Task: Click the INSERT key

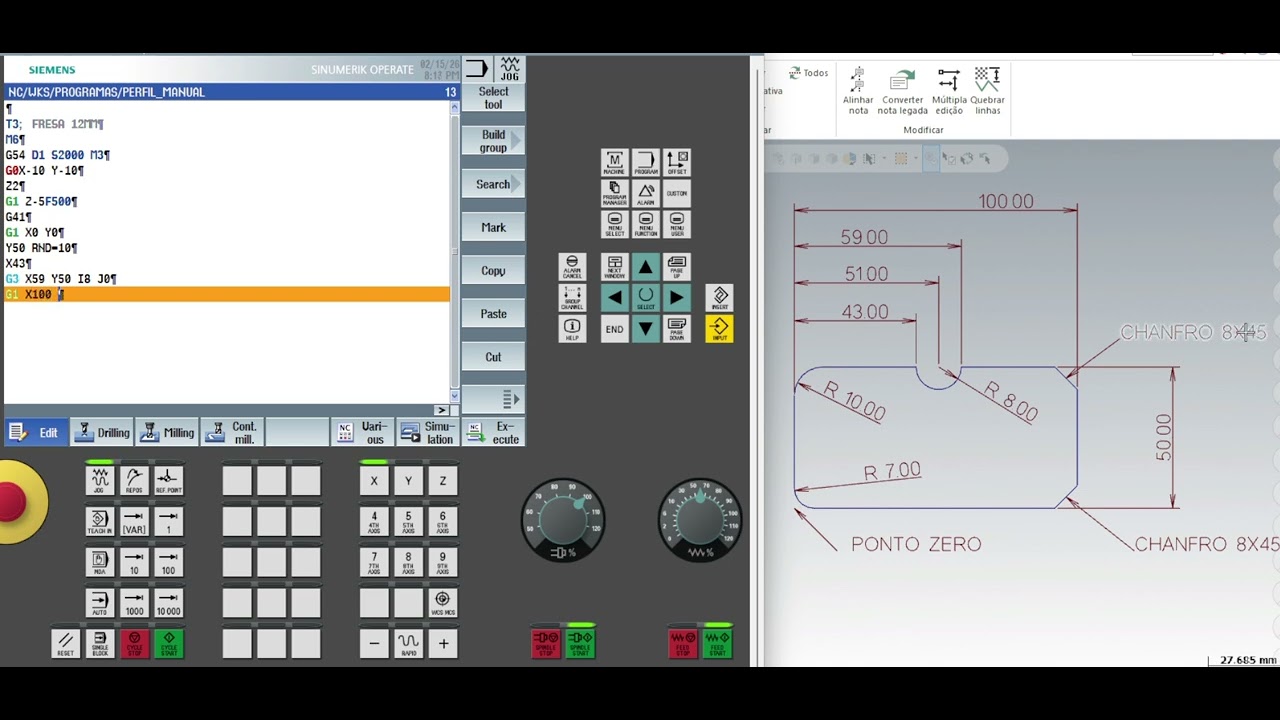Action: [x=720, y=298]
